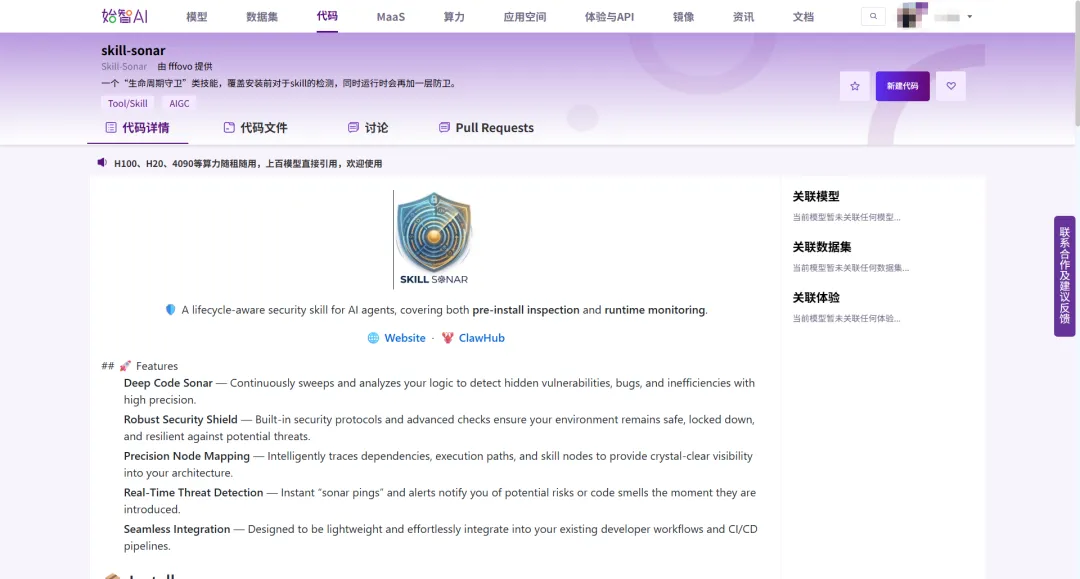Click the globe icon beside Website
Viewport: 1080px width, 579px height.
373,338
